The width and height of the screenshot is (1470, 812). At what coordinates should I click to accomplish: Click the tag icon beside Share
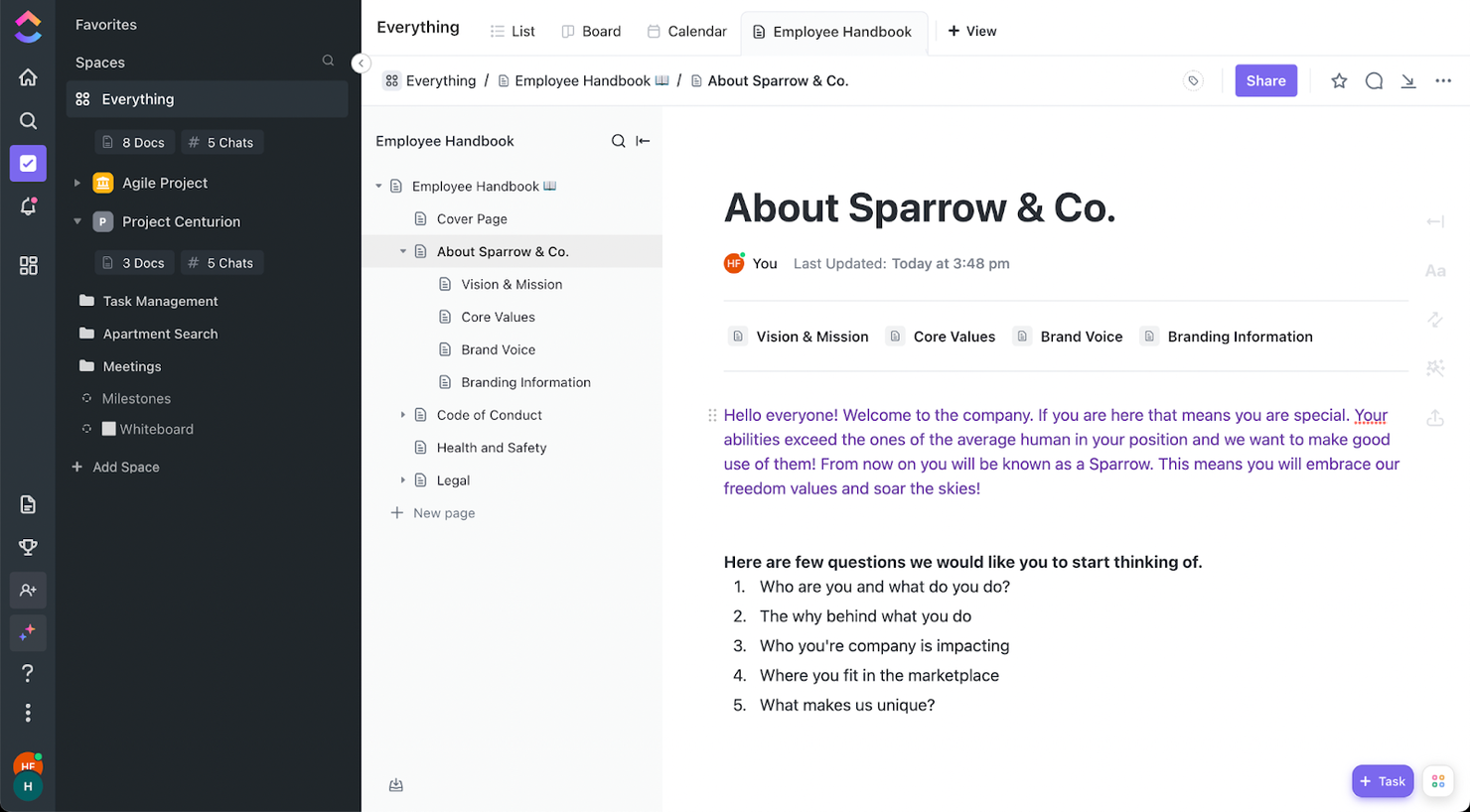click(x=1193, y=81)
